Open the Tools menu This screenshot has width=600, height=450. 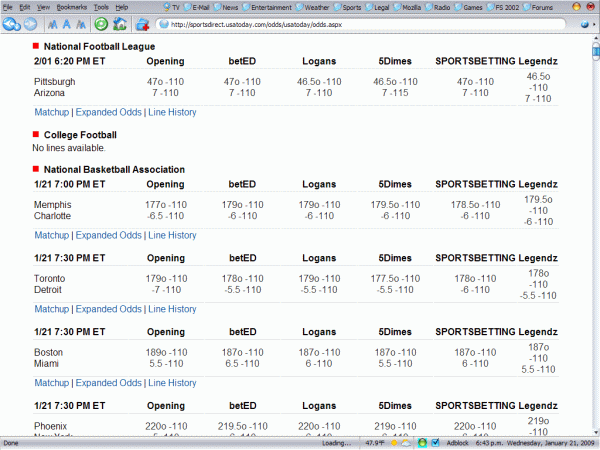pos(101,7)
